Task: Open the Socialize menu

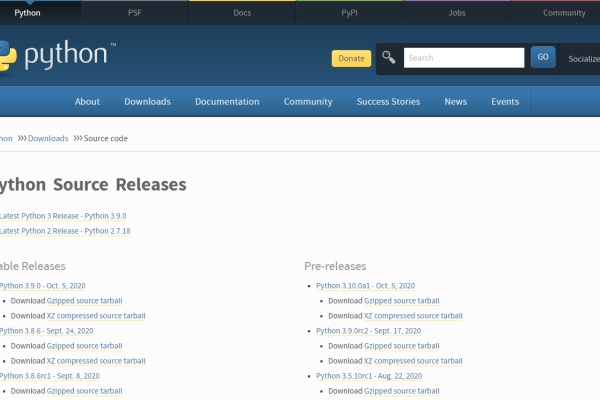Action: click(584, 59)
